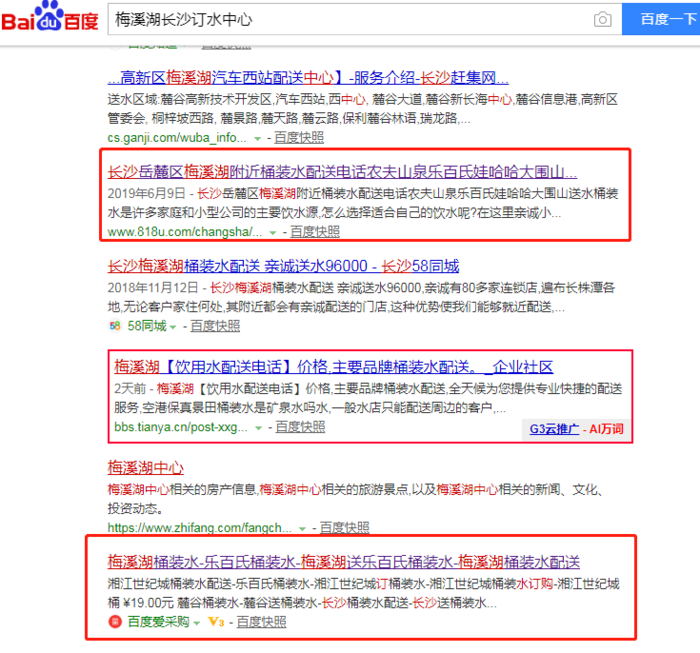Open the 梅溪湖中心 result title
The width and height of the screenshot is (700, 653).
point(146,468)
